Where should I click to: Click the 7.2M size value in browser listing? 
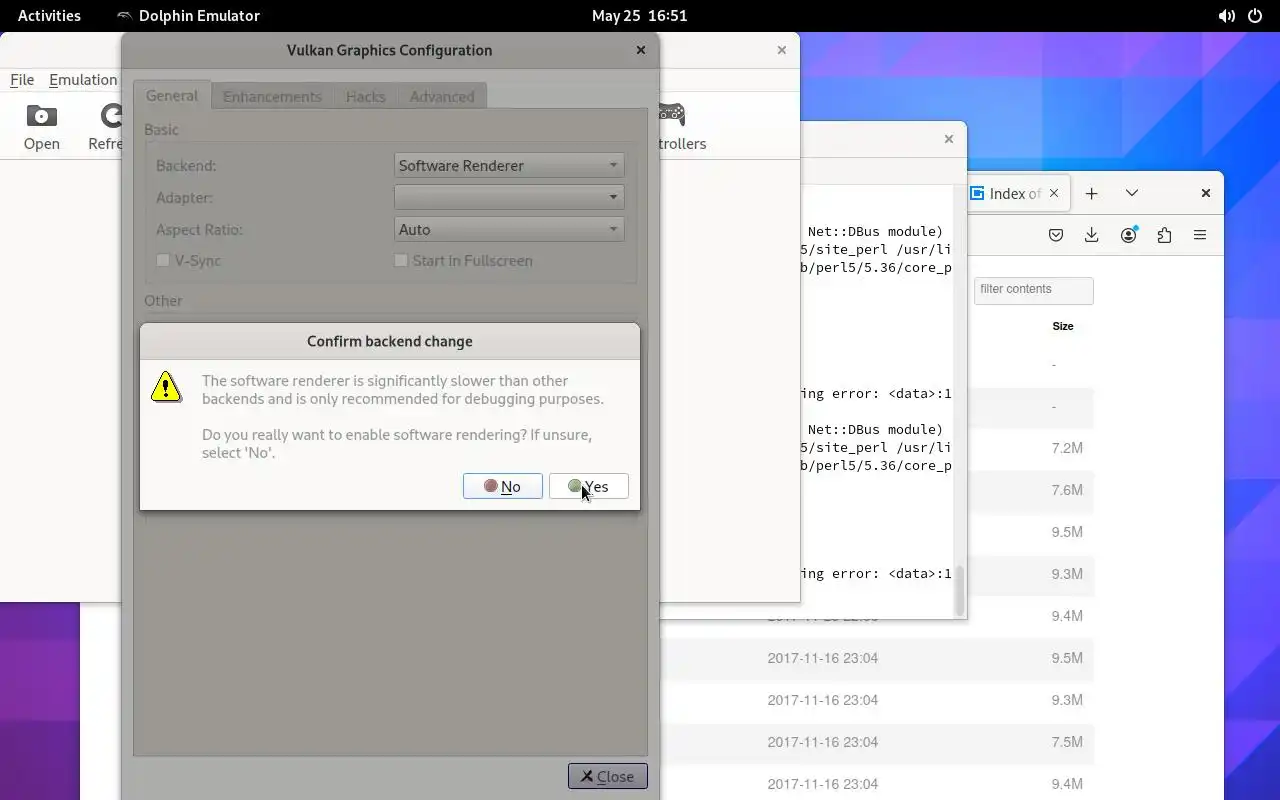pos(1067,448)
